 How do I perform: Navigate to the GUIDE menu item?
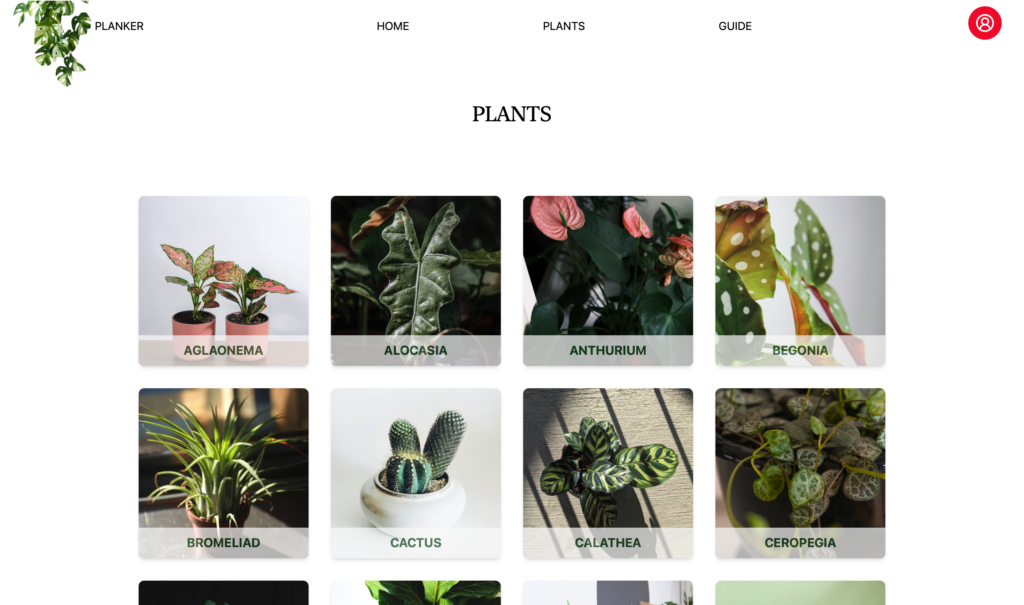(x=735, y=26)
